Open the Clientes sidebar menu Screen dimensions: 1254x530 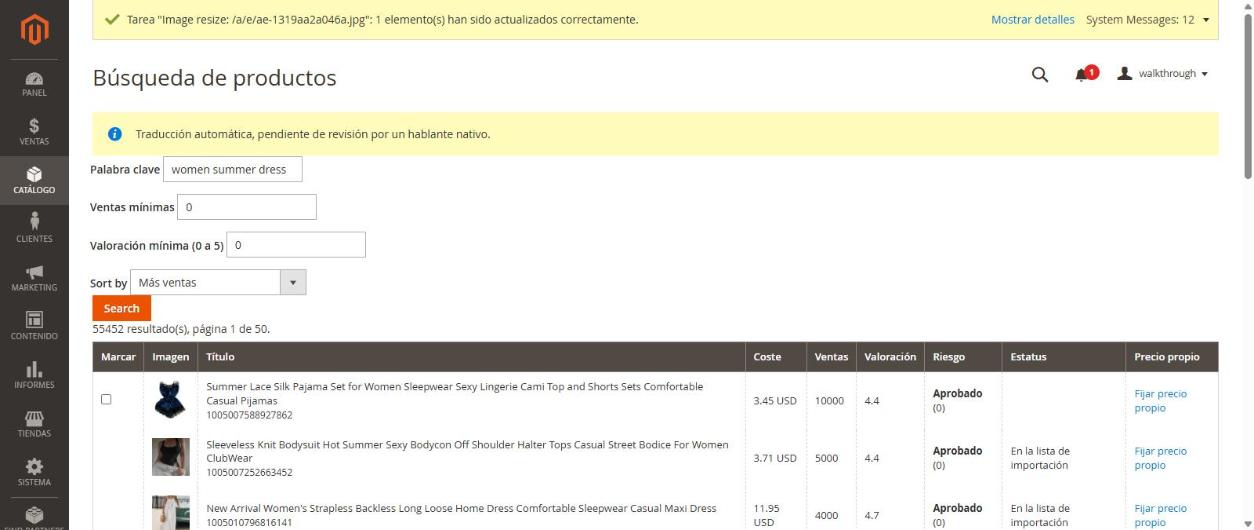[x=34, y=229]
